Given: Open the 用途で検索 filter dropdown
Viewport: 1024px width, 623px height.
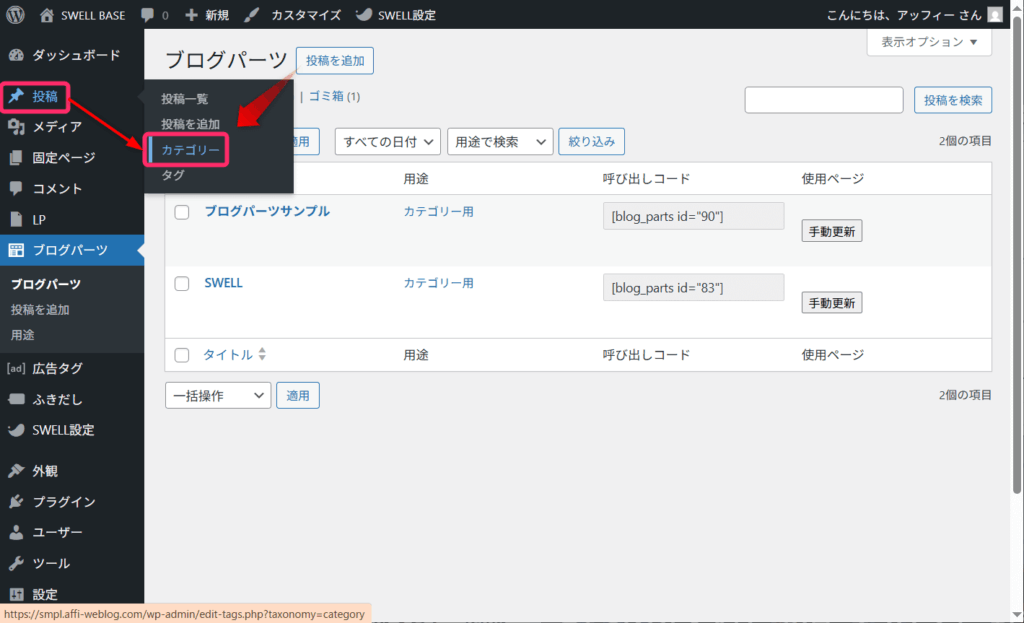Looking at the screenshot, I should (x=500, y=142).
